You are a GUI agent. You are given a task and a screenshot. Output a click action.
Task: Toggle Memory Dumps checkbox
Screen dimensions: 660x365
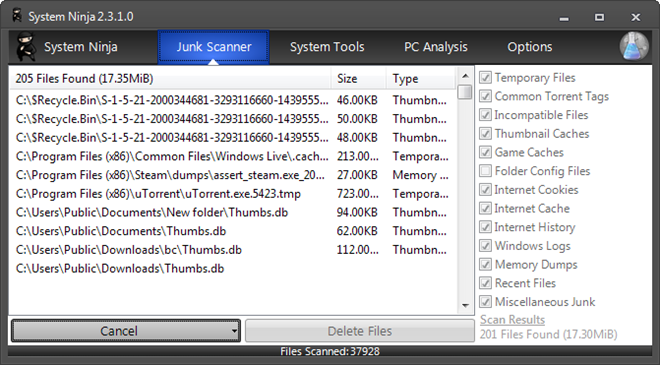(485, 264)
